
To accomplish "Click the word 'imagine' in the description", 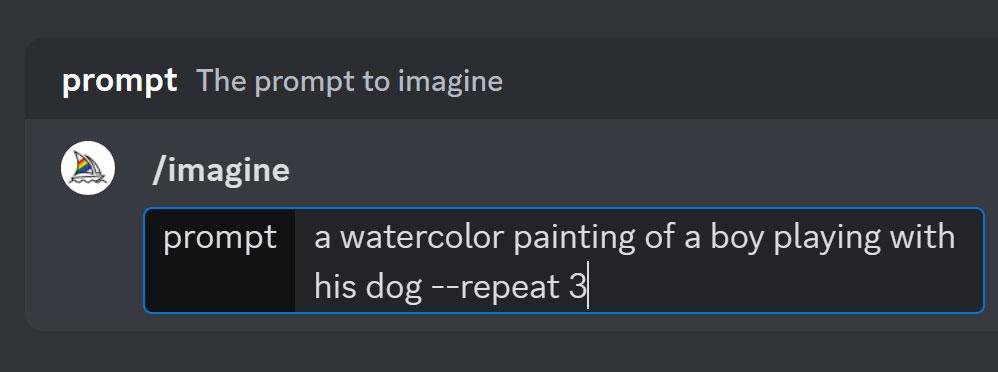I will pos(450,82).
